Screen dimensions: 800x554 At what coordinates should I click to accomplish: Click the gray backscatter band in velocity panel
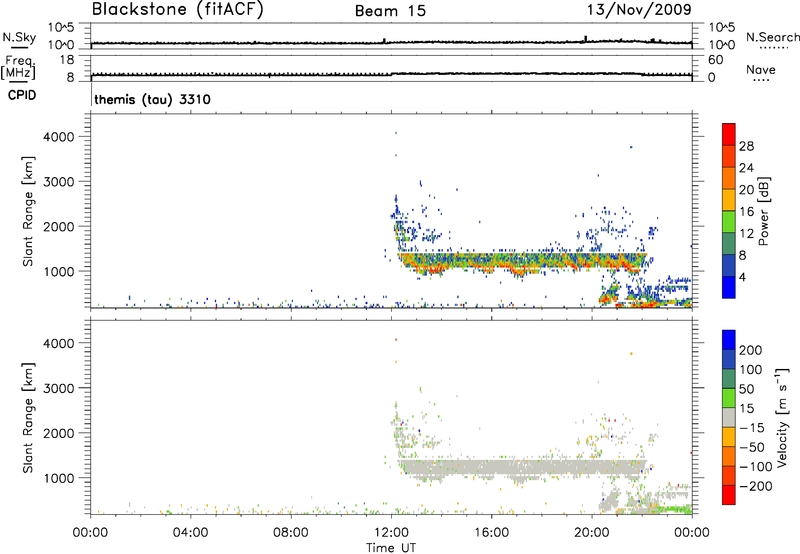(522, 468)
